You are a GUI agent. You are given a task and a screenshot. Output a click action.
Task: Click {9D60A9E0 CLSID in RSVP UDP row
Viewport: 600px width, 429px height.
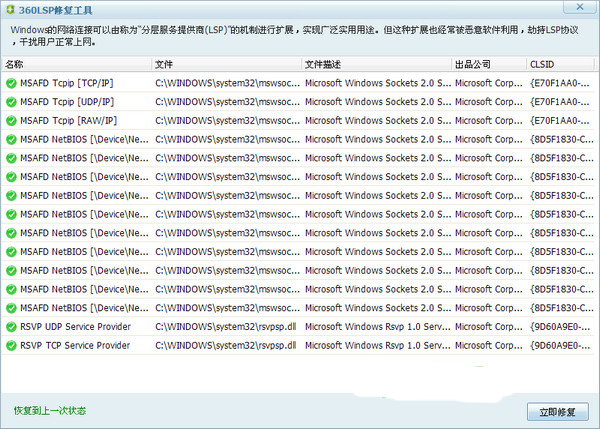pyautogui.click(x=560, y=327)
